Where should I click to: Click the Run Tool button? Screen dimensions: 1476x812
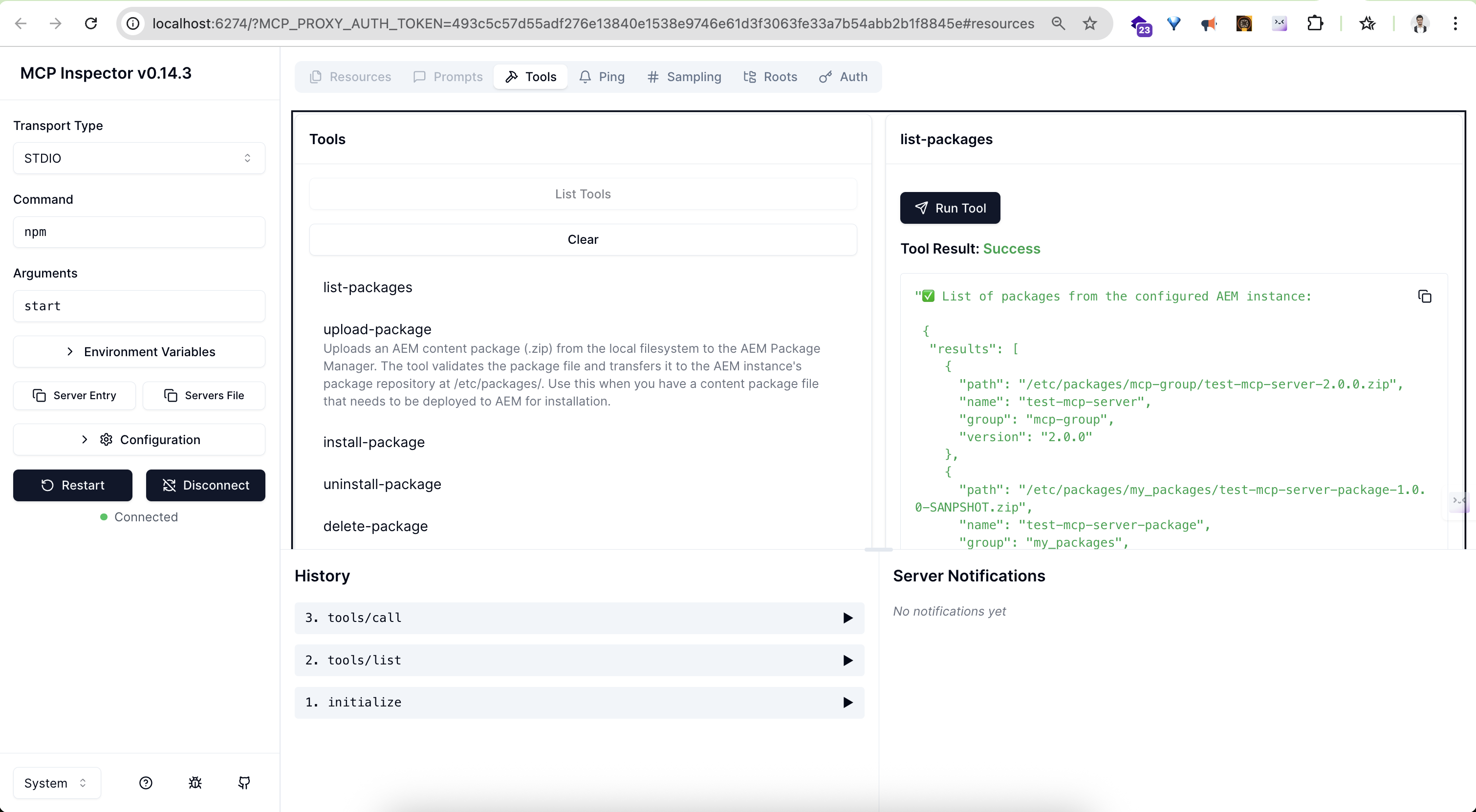click(x=950, y=208)
